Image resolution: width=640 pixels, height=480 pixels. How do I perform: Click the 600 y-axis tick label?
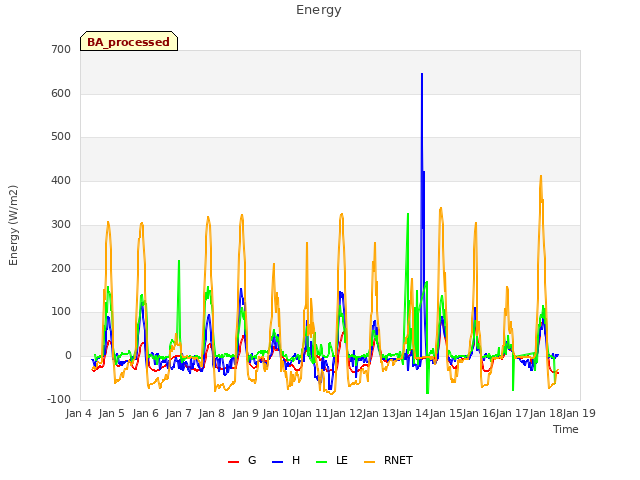pos(61,93)
